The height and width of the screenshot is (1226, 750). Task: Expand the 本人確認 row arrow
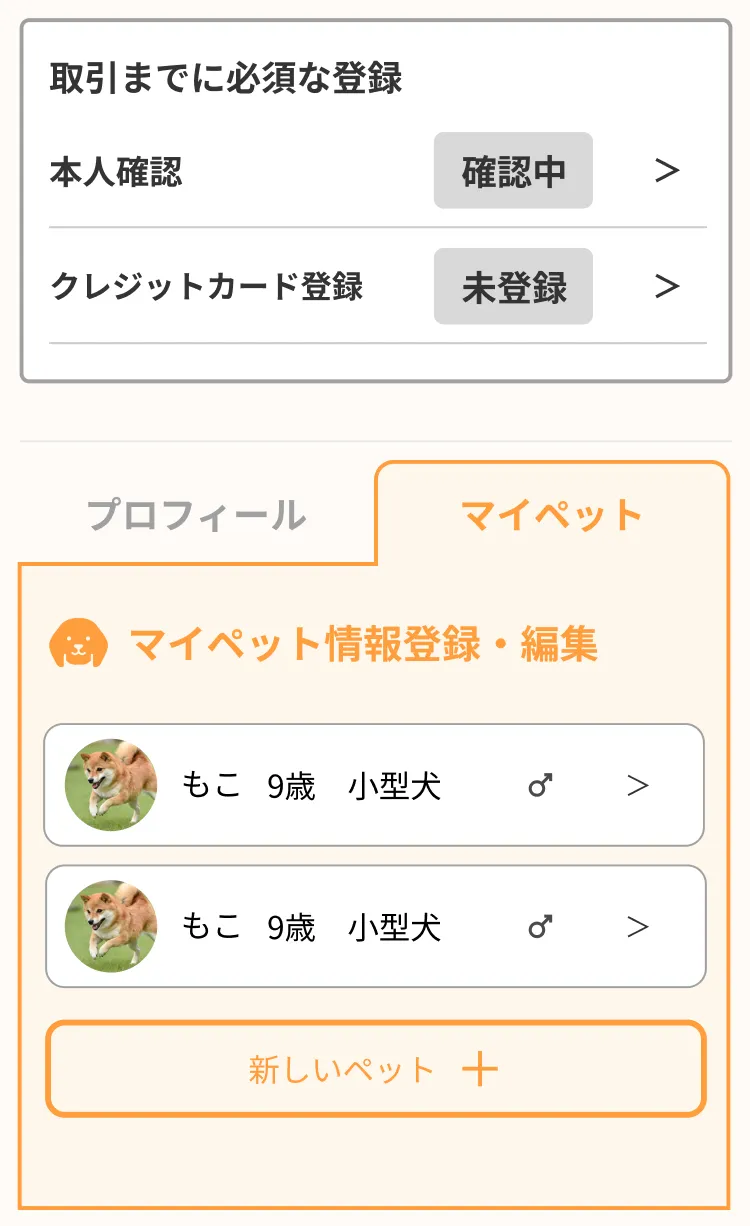(x=667, y=171)
